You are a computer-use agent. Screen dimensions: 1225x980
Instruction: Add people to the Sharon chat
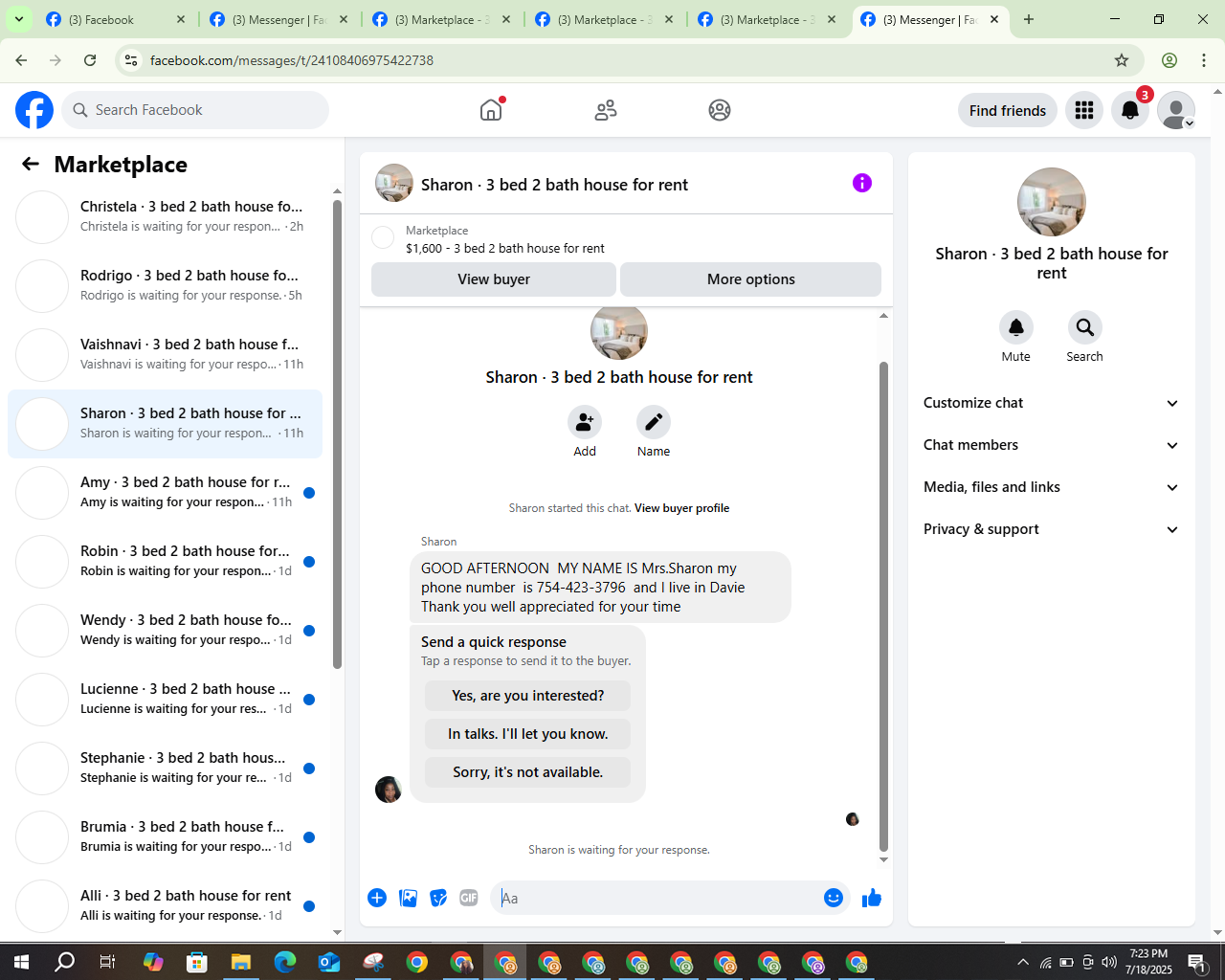[x=585, y=422]
